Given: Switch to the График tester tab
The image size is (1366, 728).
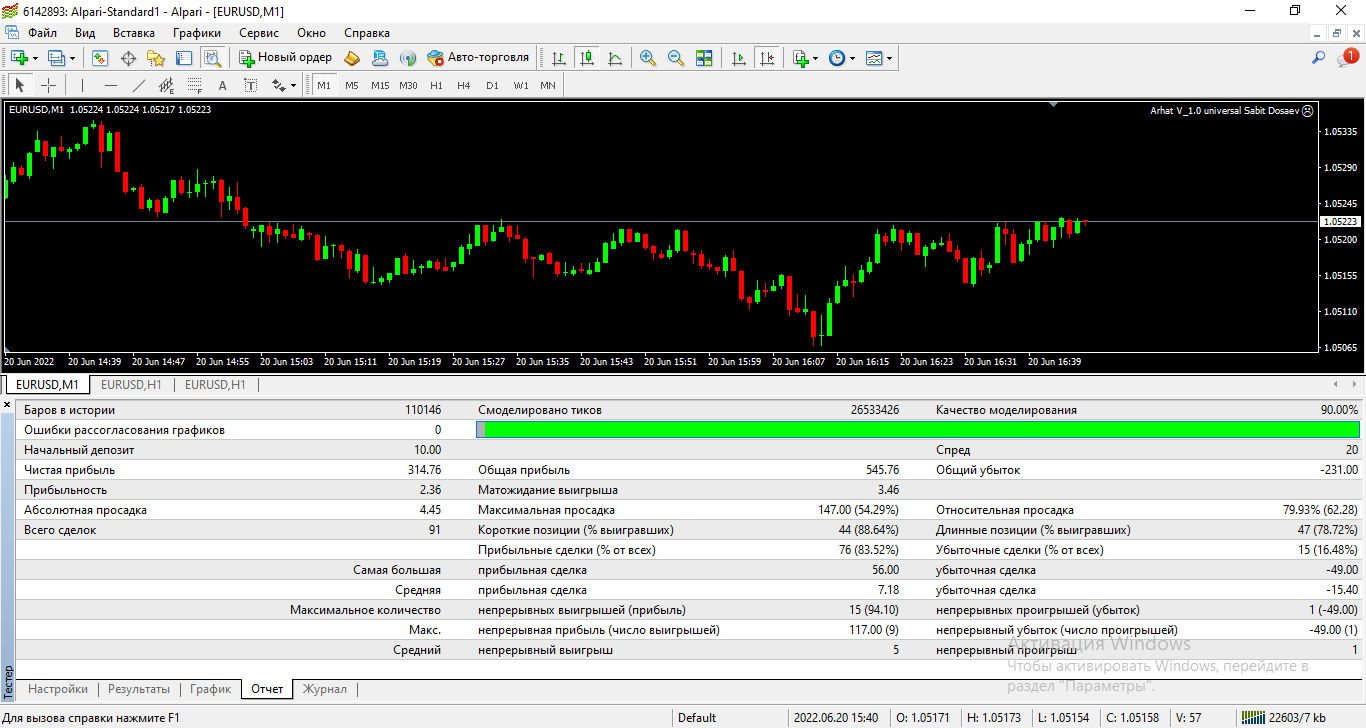Looking at the screenshot, I should pos(210,689).
